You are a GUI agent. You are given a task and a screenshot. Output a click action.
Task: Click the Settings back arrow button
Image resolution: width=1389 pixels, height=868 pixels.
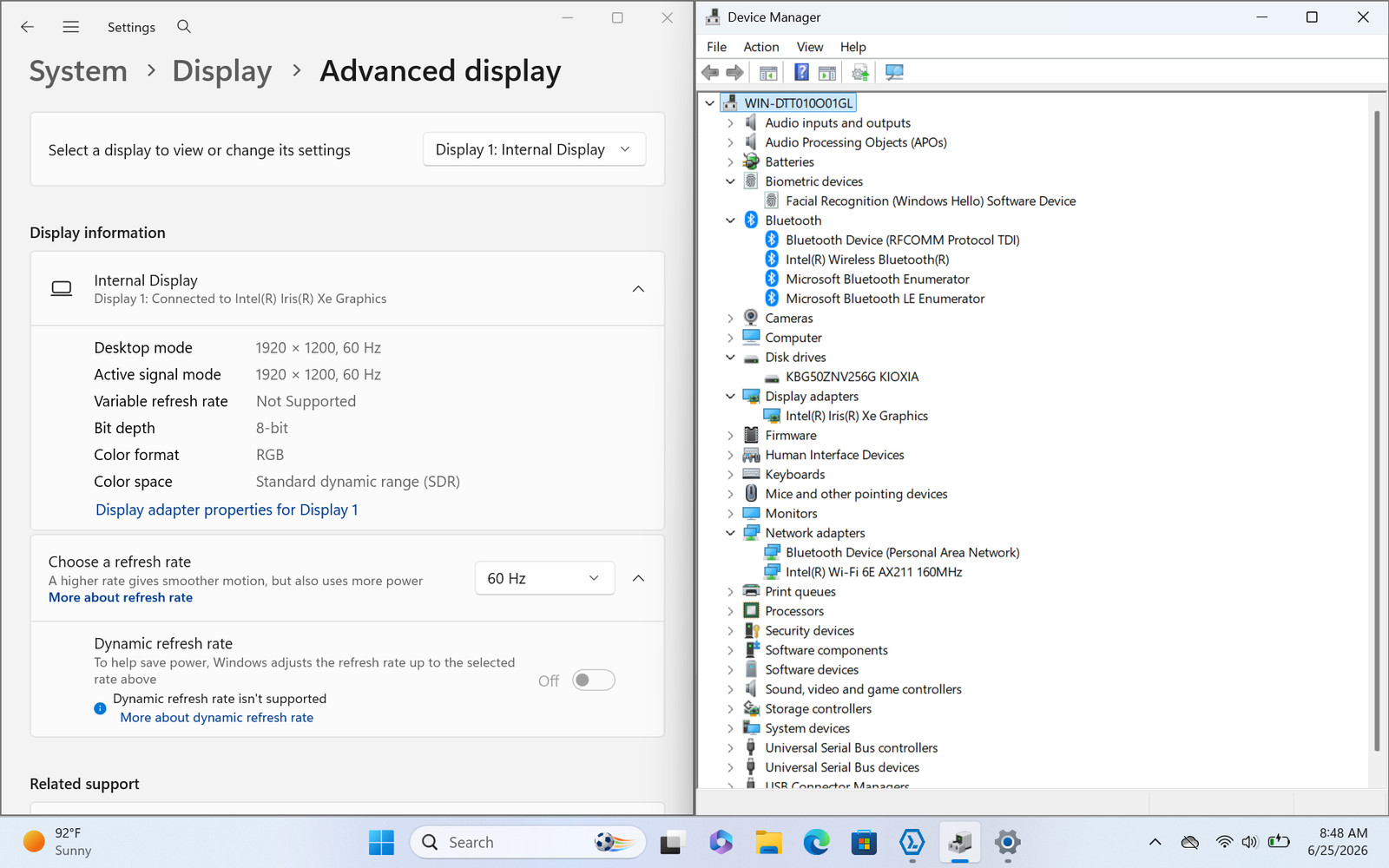coord(28,27)
